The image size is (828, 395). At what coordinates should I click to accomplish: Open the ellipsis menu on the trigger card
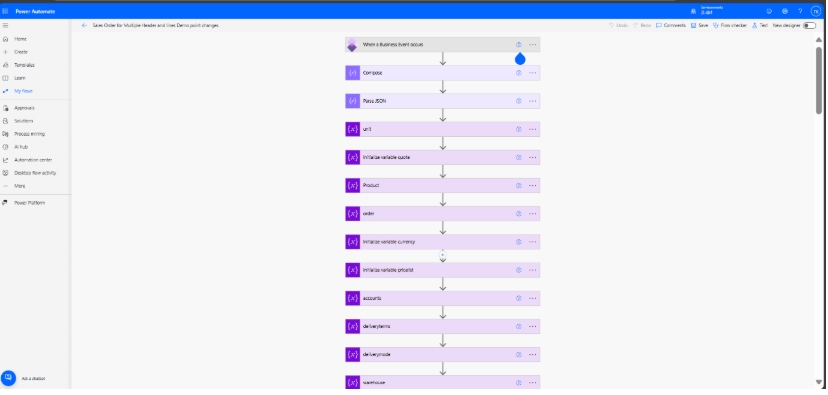click(x=532, y=45)
